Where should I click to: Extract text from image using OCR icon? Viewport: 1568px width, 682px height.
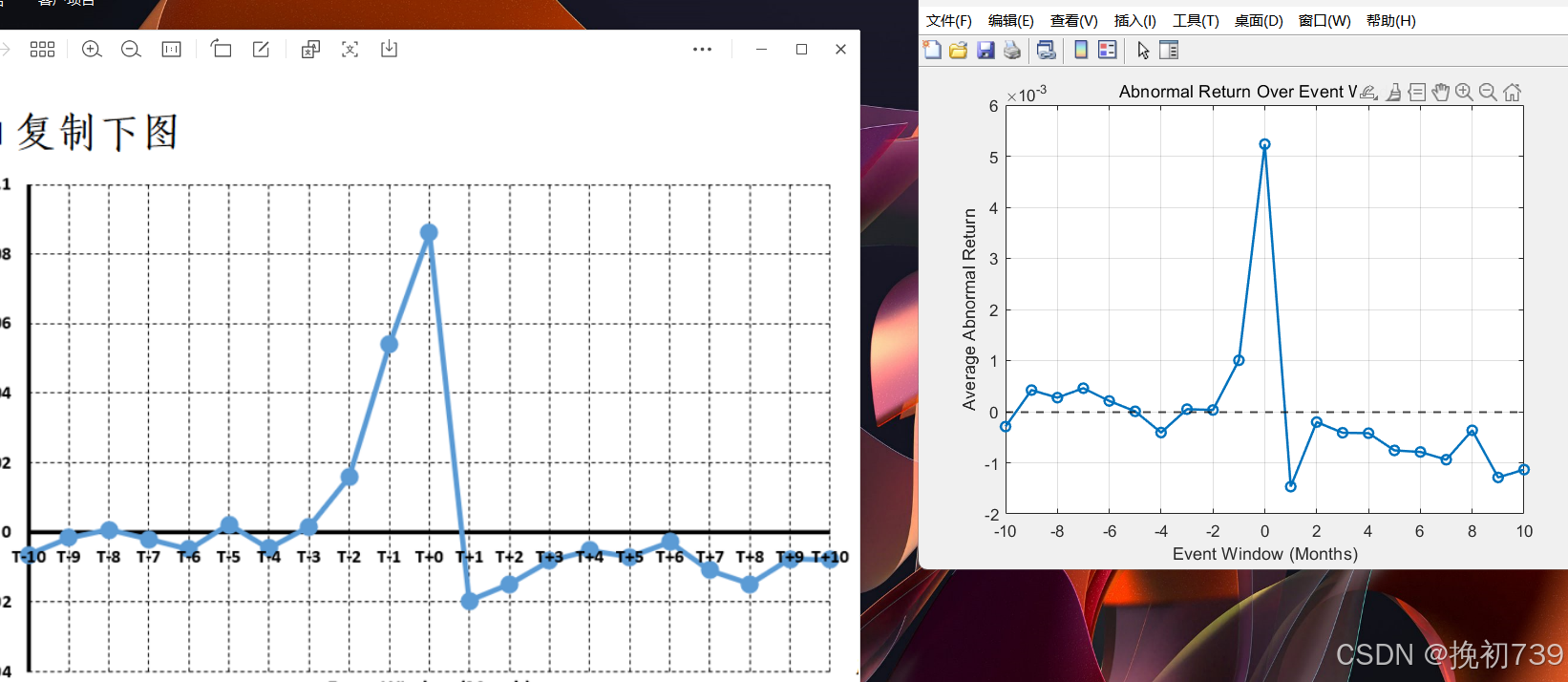[350, 50]
